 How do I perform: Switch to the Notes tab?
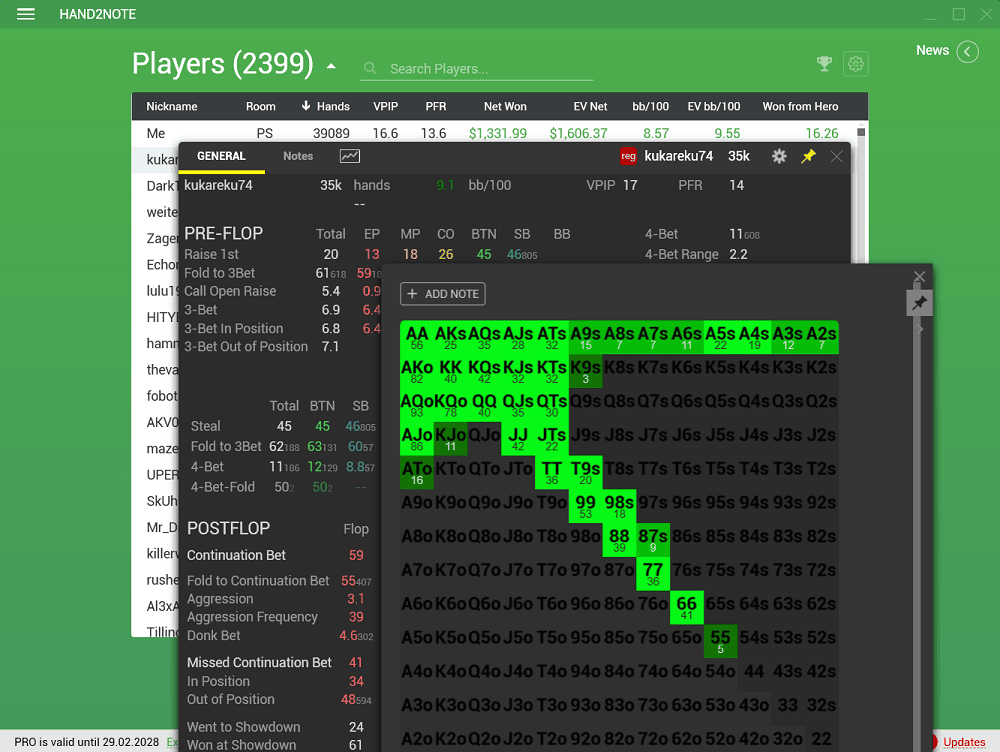pyautogui.click(x=298, y=156)
